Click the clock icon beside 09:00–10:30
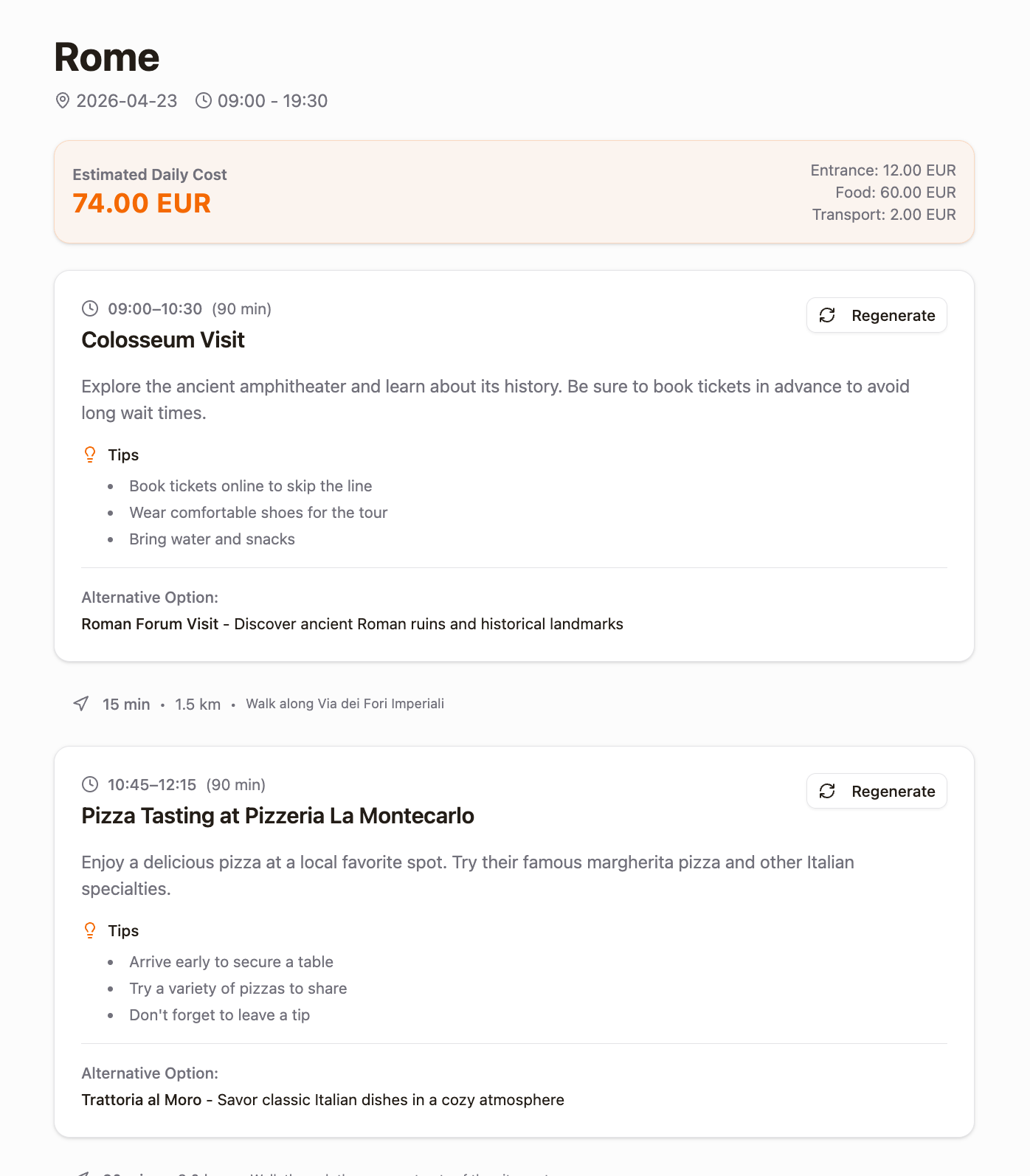The height and width of the screenshot is (1176, 1030). 90,308
